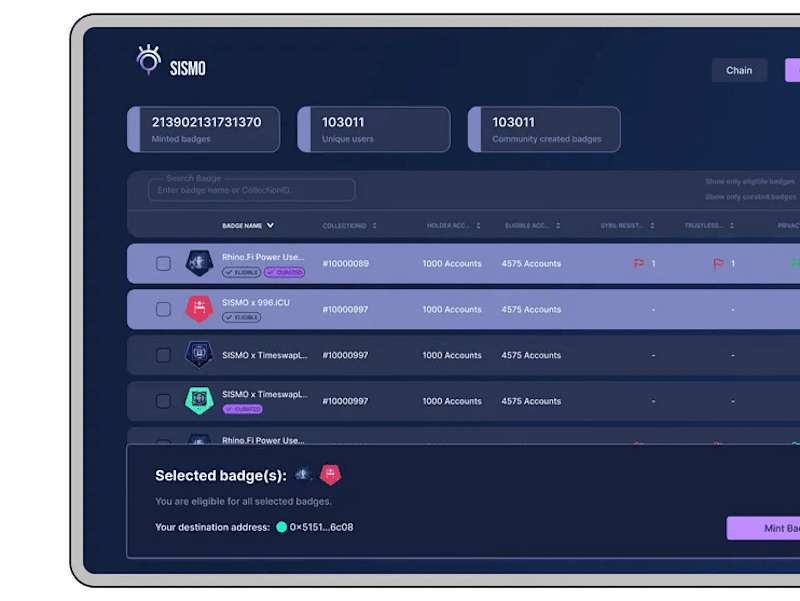Screen dimensions: 800x601
Task: Sort by Badge Name column arrow
Action: (x=270, y=226)
